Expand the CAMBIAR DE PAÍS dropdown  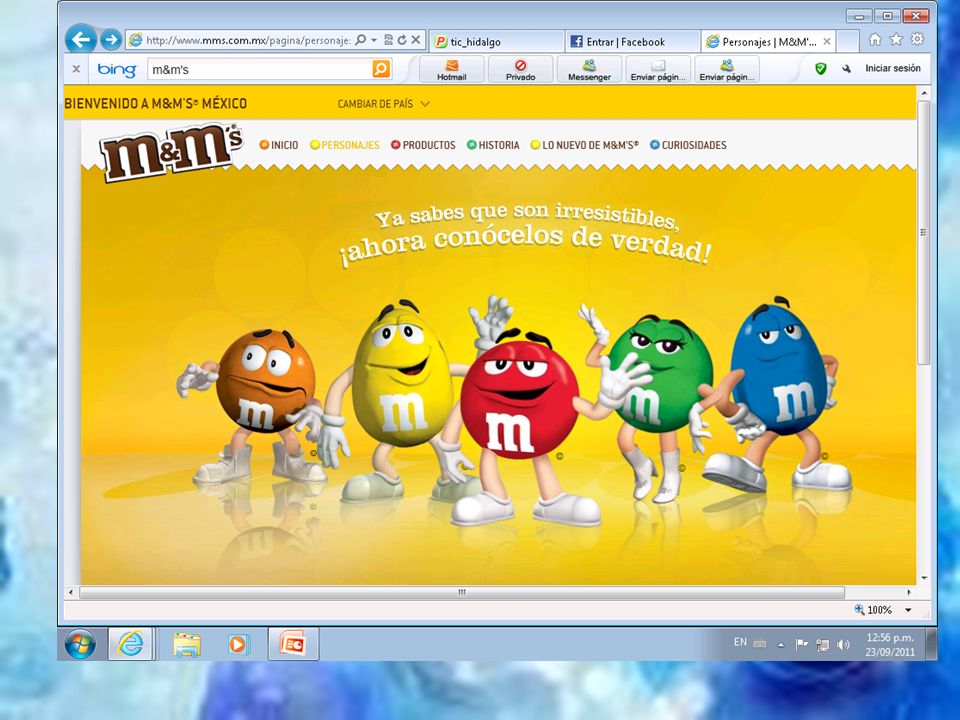point(384,104)
